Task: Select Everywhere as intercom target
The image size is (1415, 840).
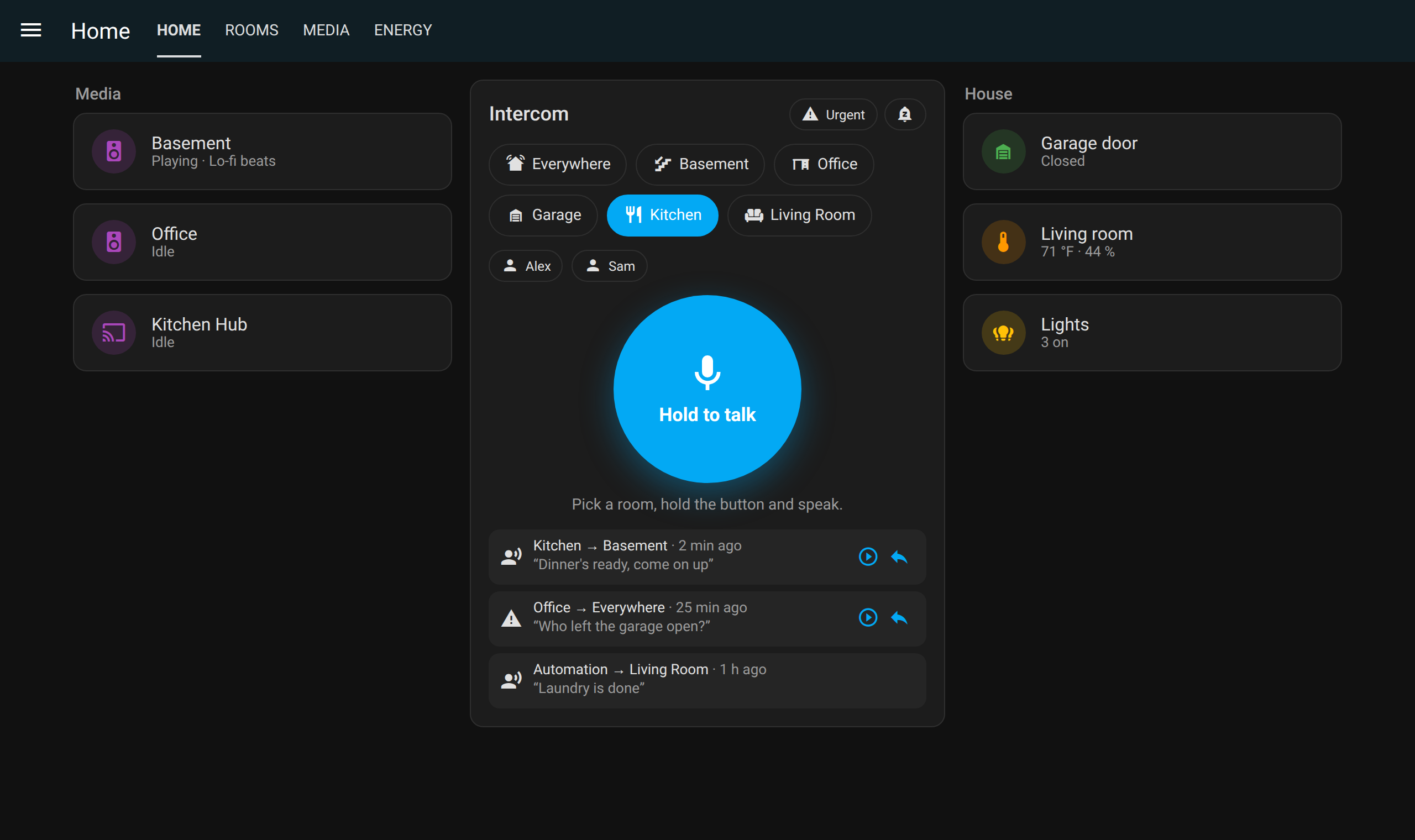Action: coord(558,164)
